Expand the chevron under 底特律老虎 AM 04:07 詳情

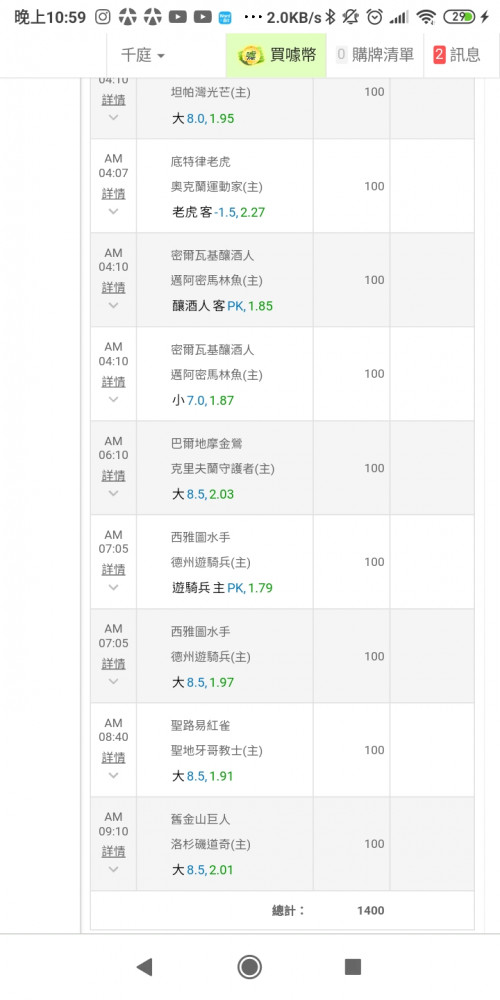[114, 211]
